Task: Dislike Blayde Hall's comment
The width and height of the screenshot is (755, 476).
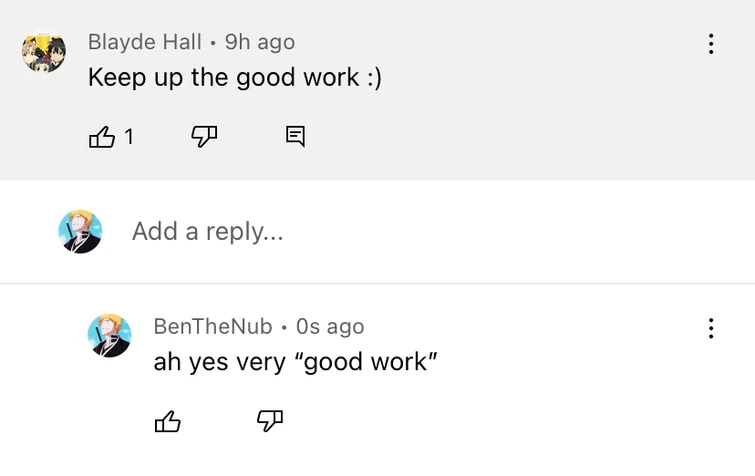Action: pyautogui.click(x=204, y=137)
